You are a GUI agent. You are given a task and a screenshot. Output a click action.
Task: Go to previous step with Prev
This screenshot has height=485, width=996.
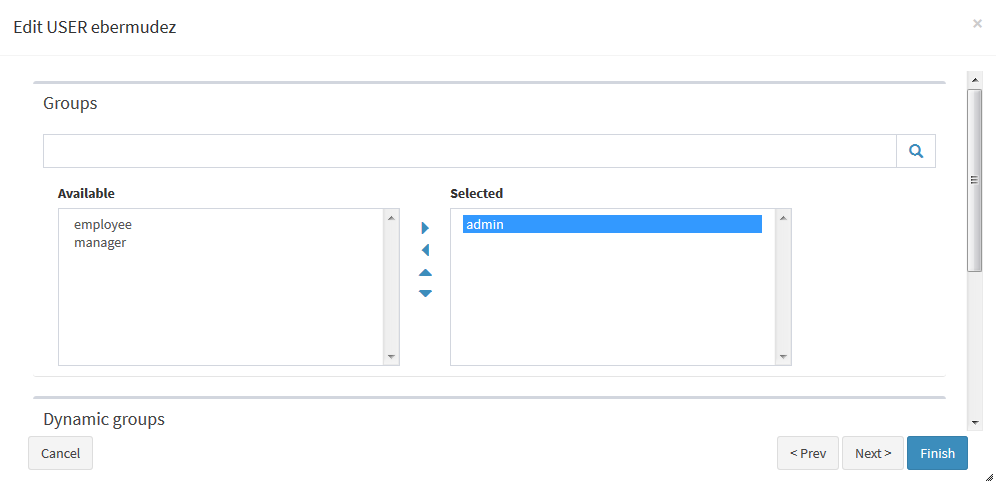click(808, 453)
